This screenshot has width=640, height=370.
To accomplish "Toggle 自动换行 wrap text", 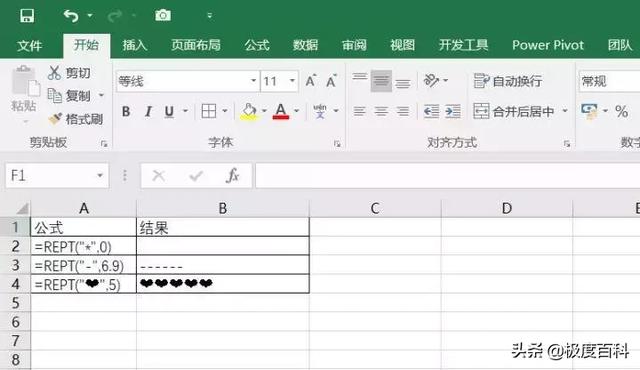I will 508,81.
